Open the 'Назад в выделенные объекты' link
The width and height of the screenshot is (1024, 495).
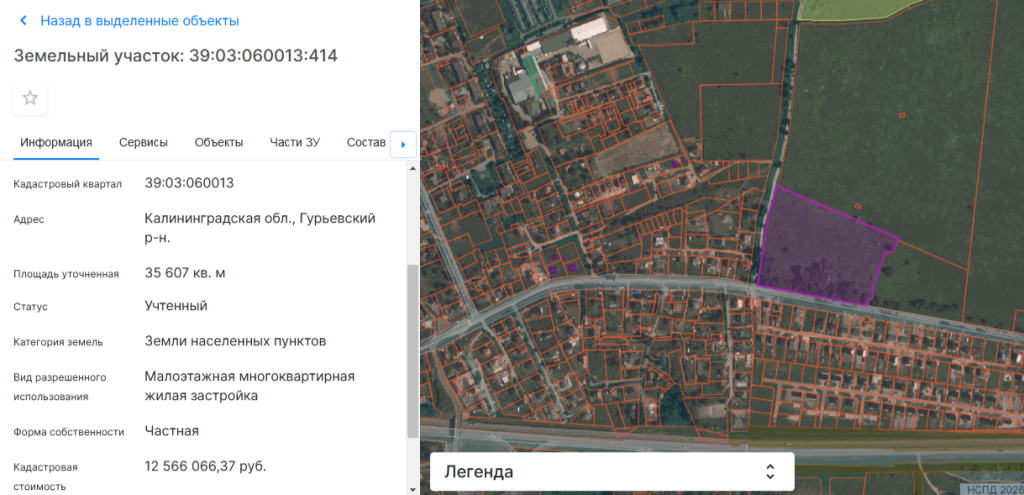click(x=140, y=21)
